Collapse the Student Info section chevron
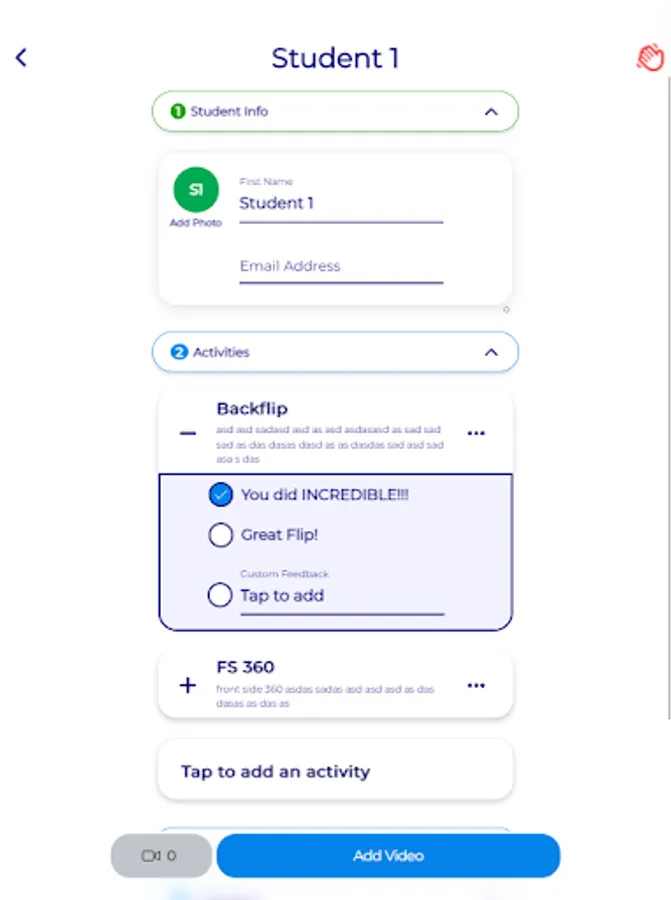Image resolution: width=671 pixels, height=900 pixels. coord(490,112)
